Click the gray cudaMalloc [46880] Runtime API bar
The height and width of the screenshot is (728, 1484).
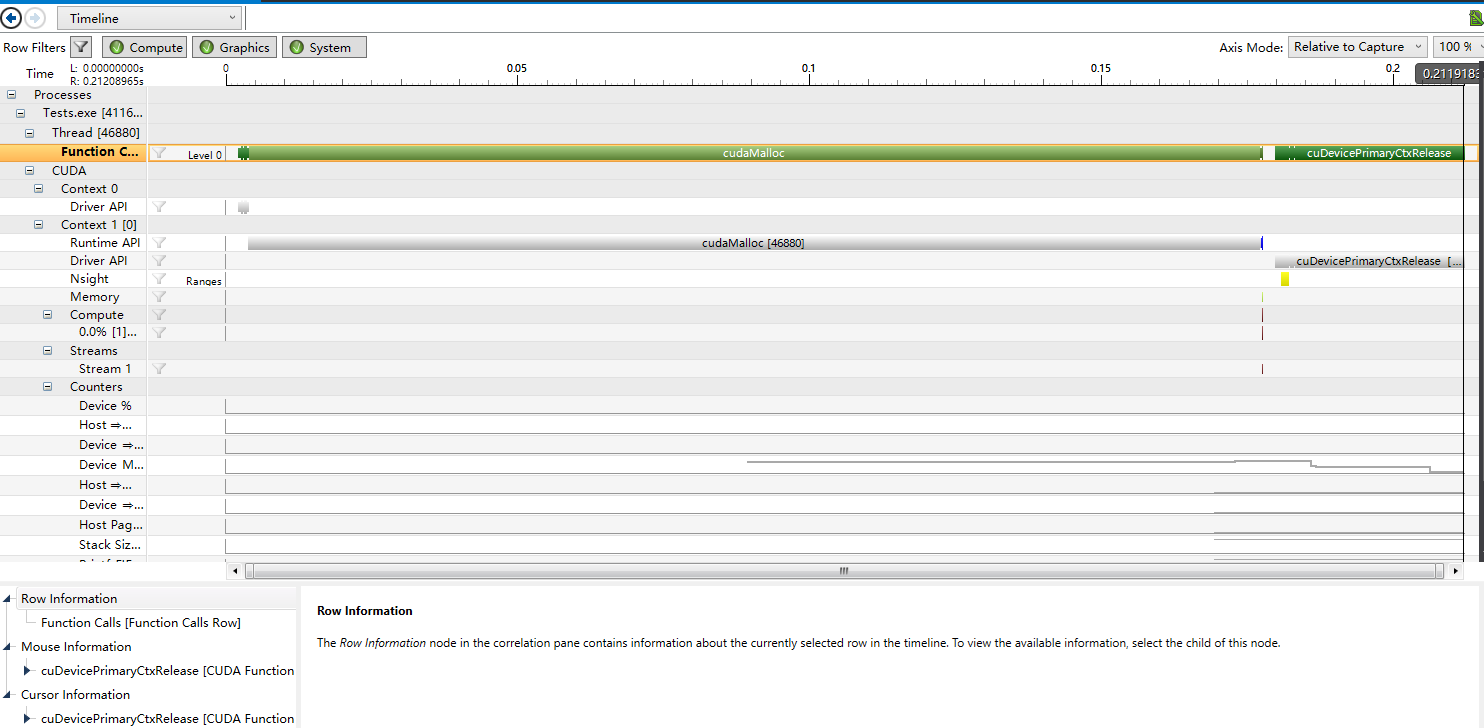coord(754,243)
